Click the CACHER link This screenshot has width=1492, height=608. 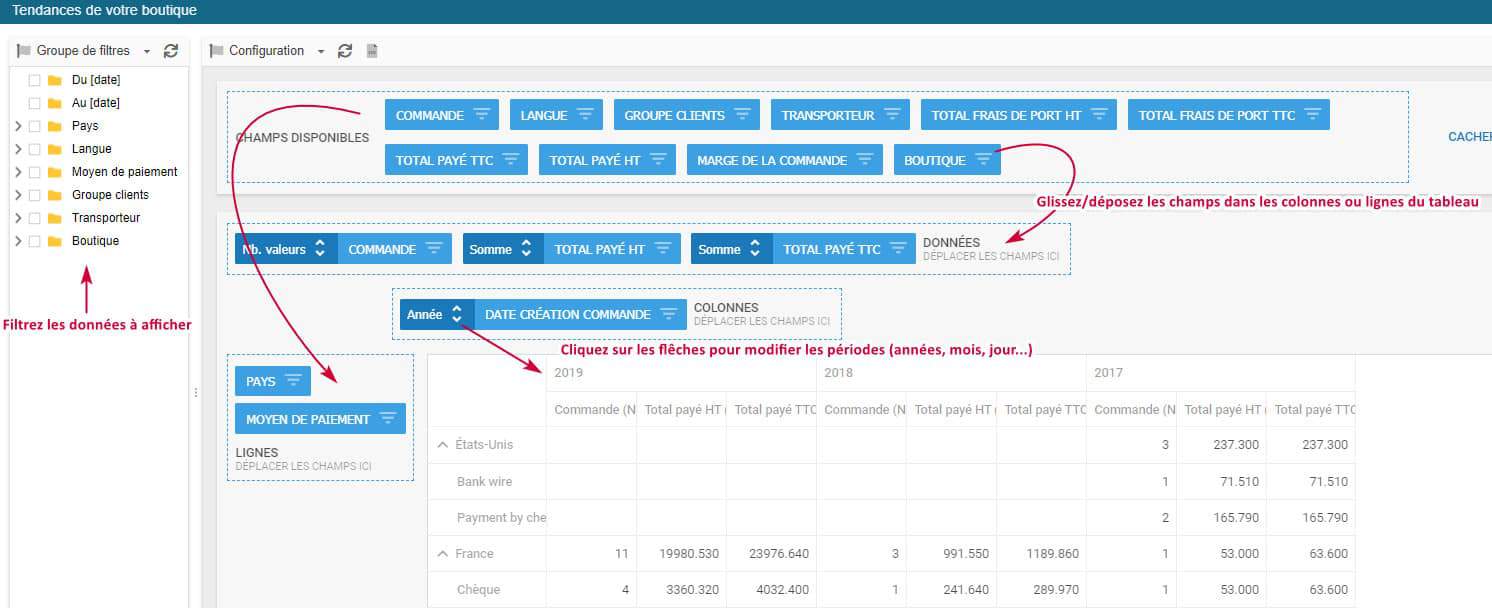coord(1469,137)
